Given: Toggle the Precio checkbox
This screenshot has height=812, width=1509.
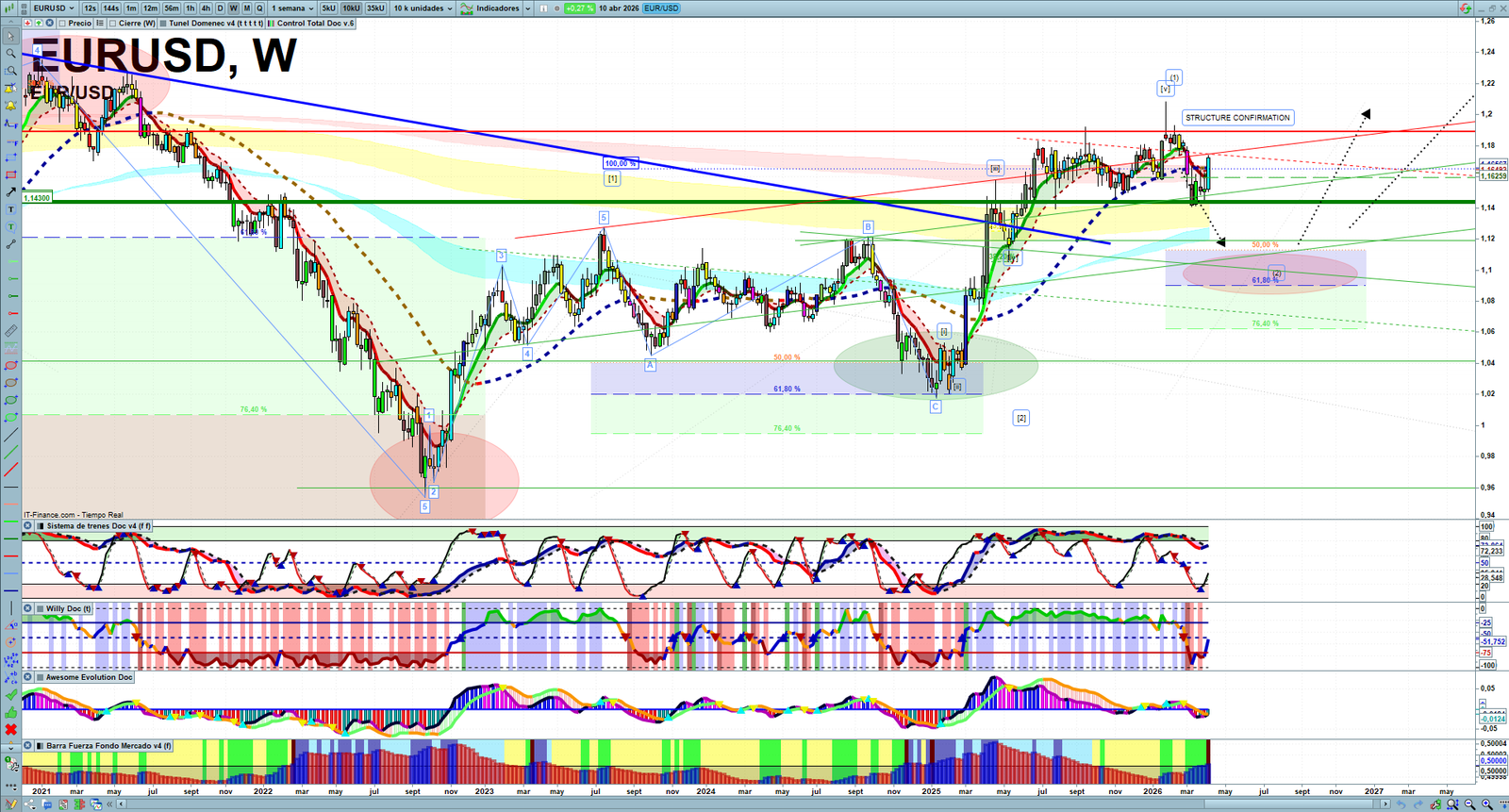Looking at the screenshot, I should [x=62, y=24].
